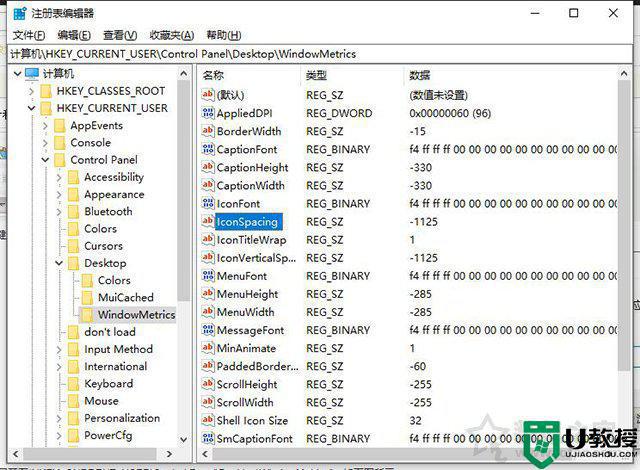Image resolution: width=640 pixels, height=470 pixels.
Task: Click tree pane scroll up arrow
Action: [x=184, y=74]
